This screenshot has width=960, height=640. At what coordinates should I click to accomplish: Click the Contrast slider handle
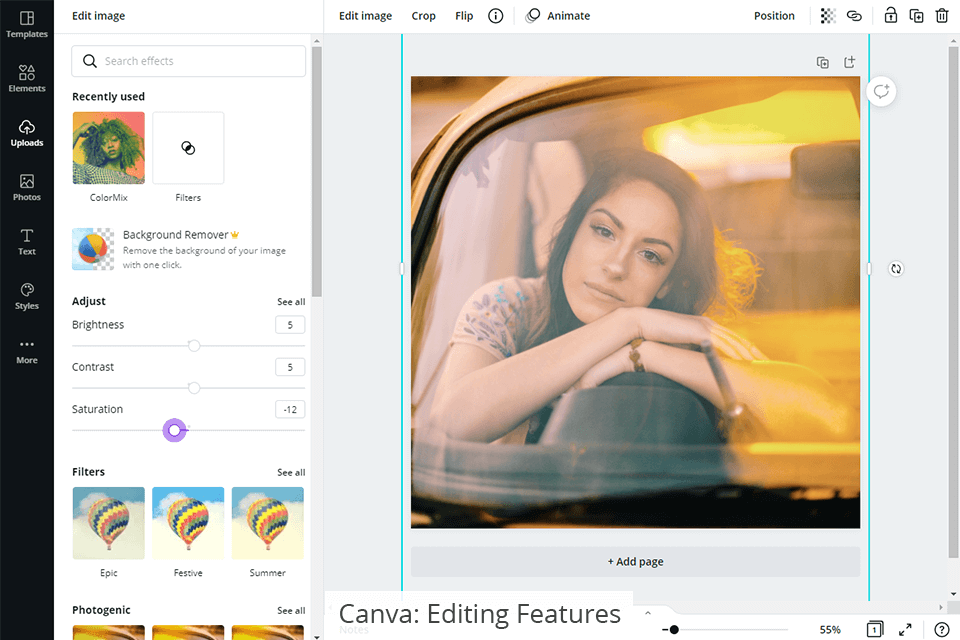pos(194,388)
